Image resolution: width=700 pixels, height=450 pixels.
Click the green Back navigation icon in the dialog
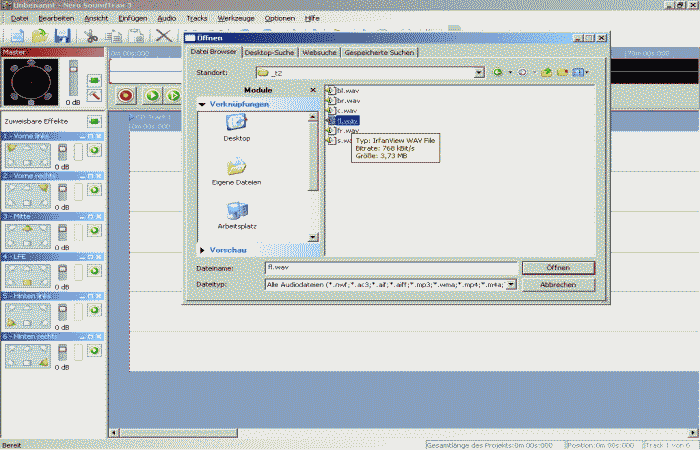[497, 72]
